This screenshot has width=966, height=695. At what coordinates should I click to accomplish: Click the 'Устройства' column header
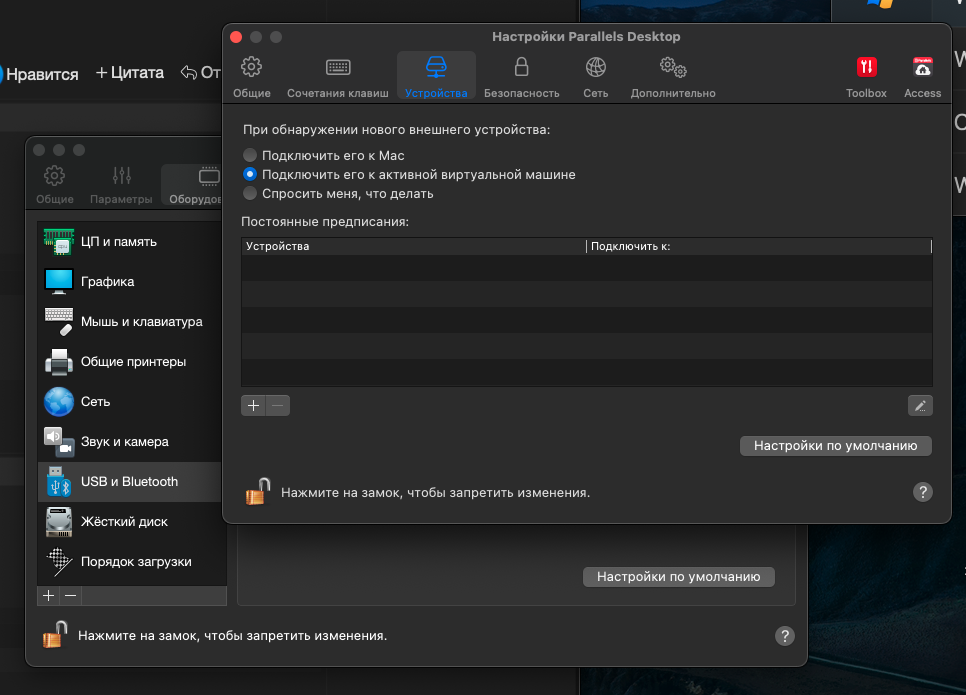pyautogui.click(x=412, y=246)
